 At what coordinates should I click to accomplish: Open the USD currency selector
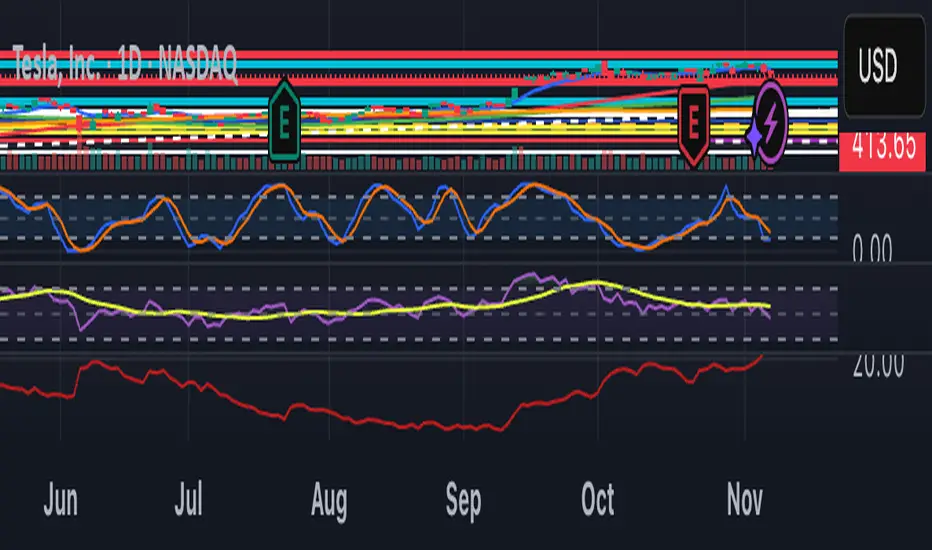pos(884,65)
